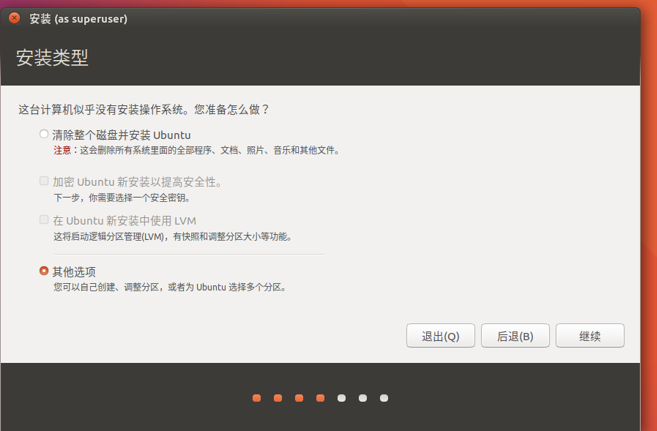Click the 下一步 security key hint text
Image resolution: width=657 pixels, height=431 pixels.
click(122, 198)
